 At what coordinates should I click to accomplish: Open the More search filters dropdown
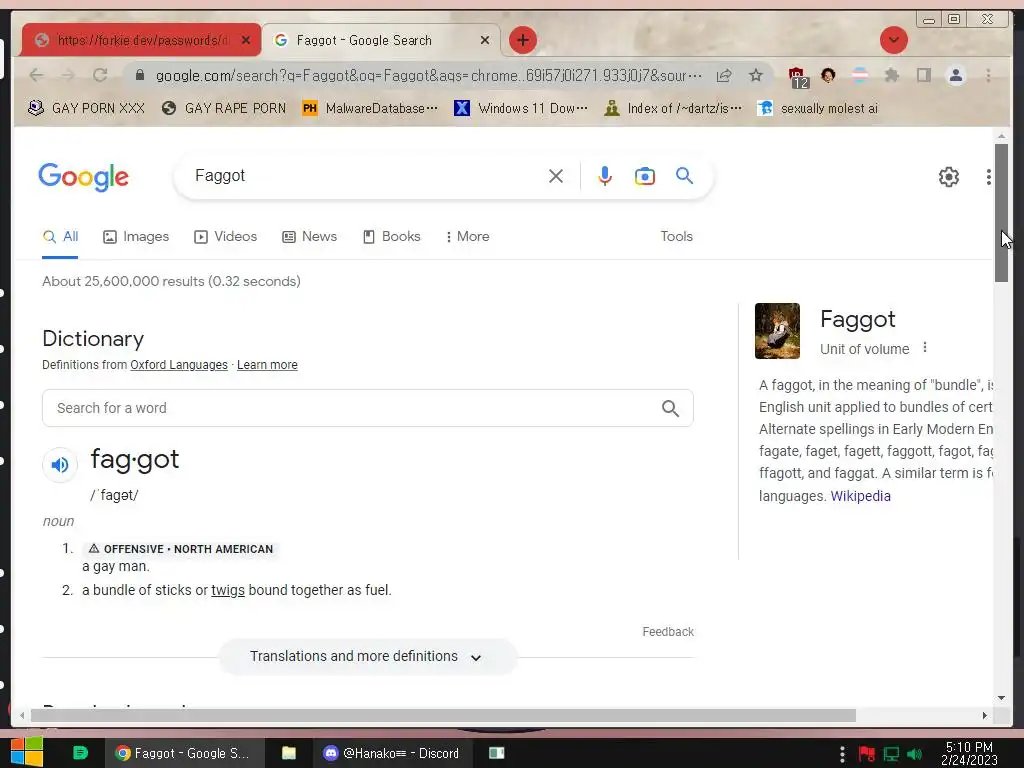pos(468,236)
